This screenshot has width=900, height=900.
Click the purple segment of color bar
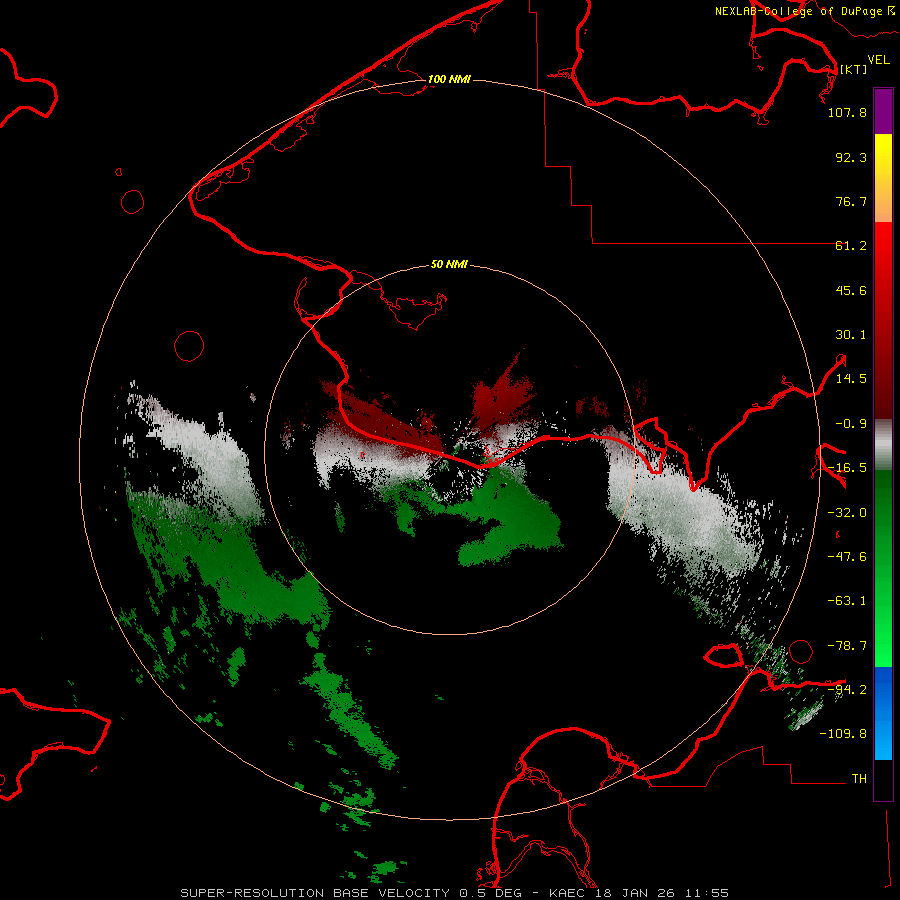point(883,111)
